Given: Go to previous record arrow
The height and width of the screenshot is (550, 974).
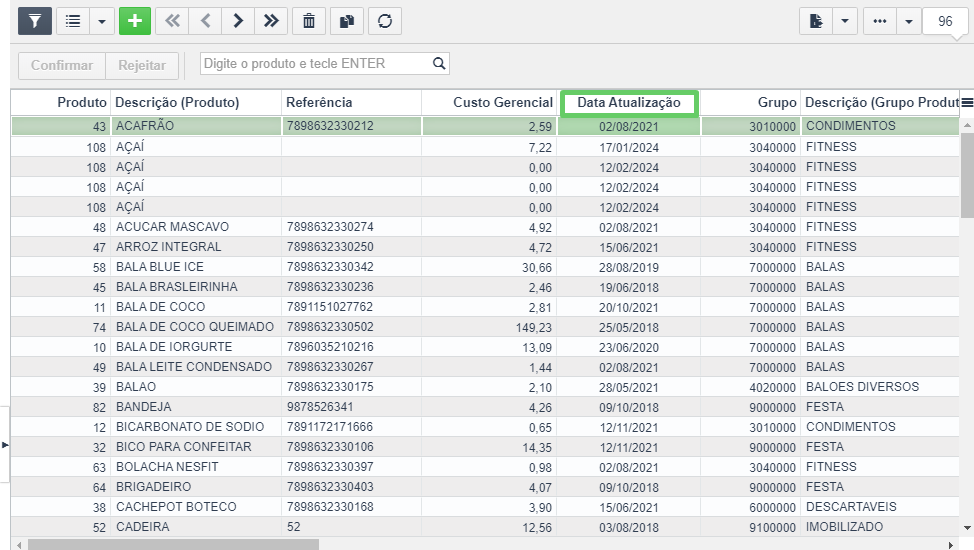Looking at the screenshot, I should coord(206,21).
